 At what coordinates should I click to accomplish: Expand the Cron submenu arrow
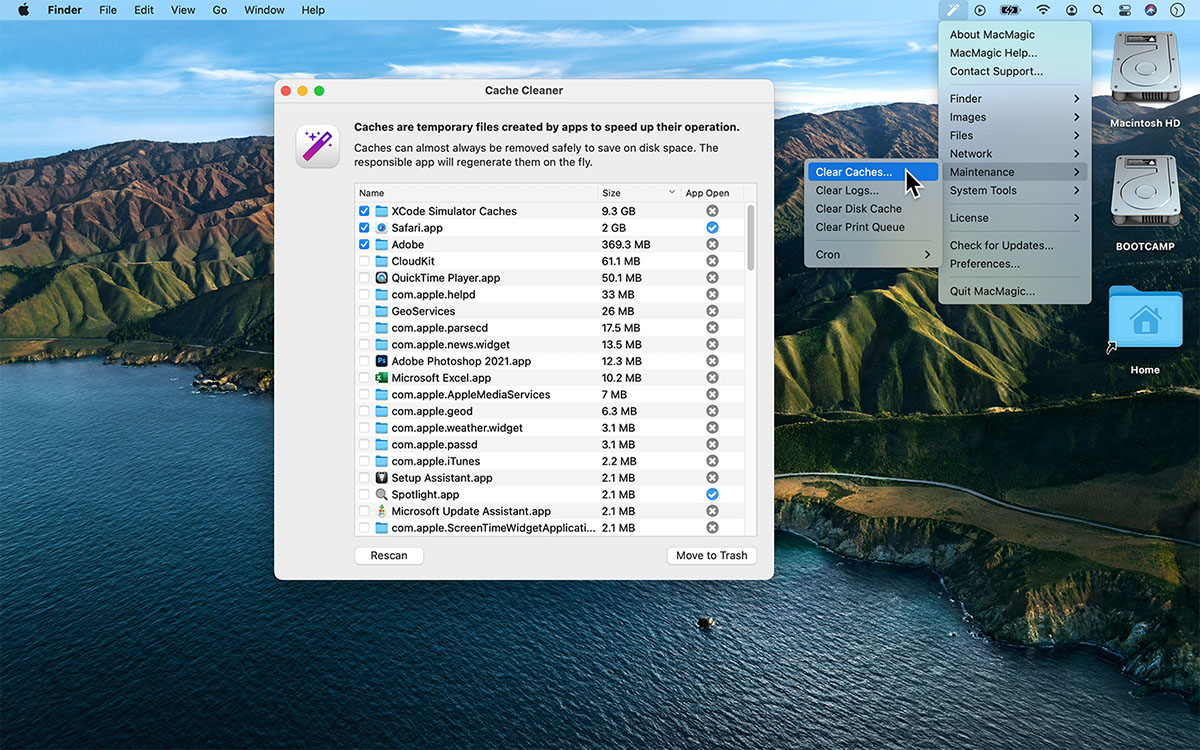pyautogui.click(x=927, y=254)
